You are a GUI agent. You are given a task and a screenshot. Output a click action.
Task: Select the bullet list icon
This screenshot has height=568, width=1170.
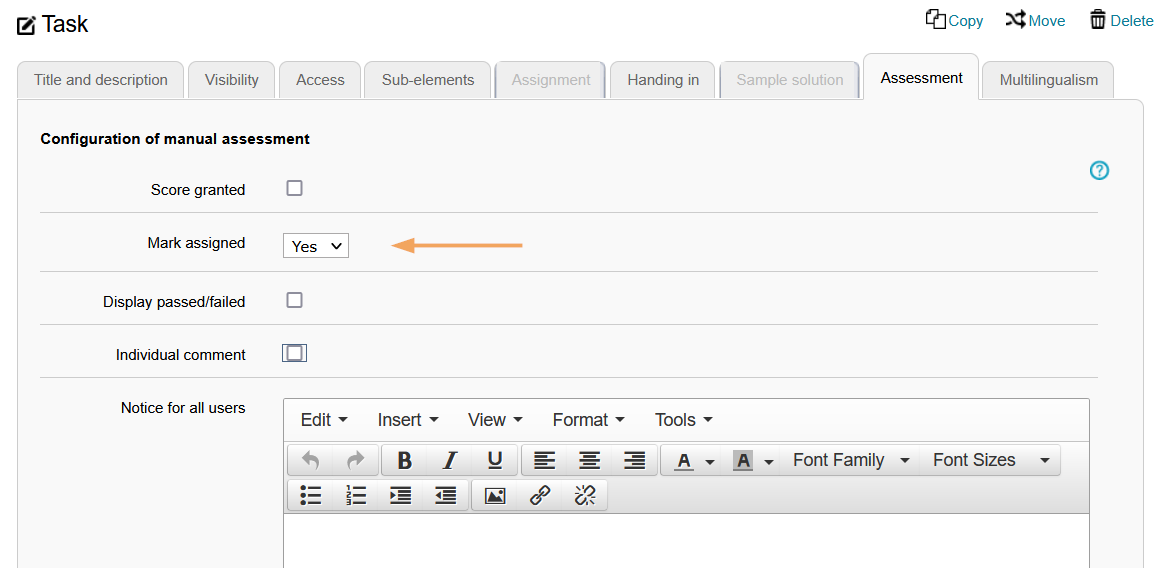click(x=311, y=495)
